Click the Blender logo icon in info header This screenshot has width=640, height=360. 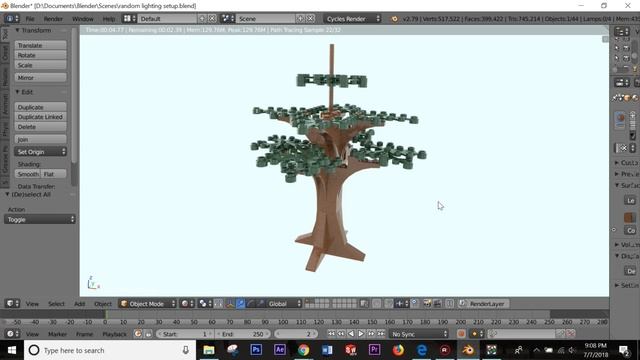click(x=394, y=19)
